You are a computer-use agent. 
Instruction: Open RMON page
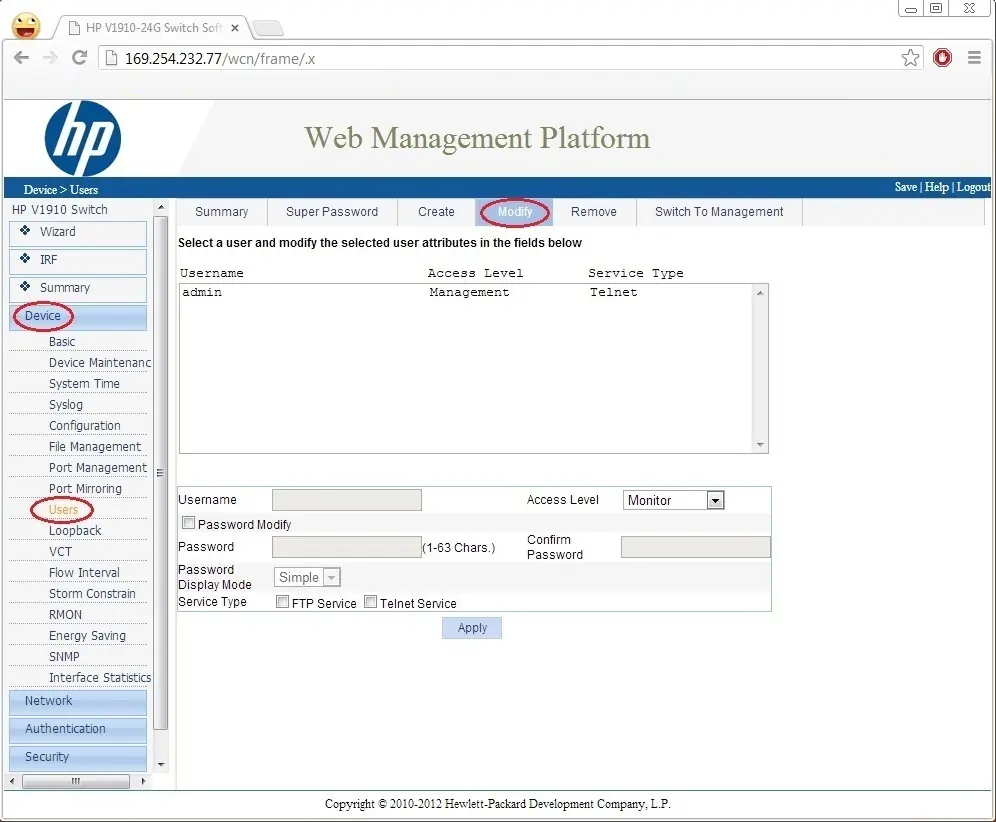pos(65,614)
